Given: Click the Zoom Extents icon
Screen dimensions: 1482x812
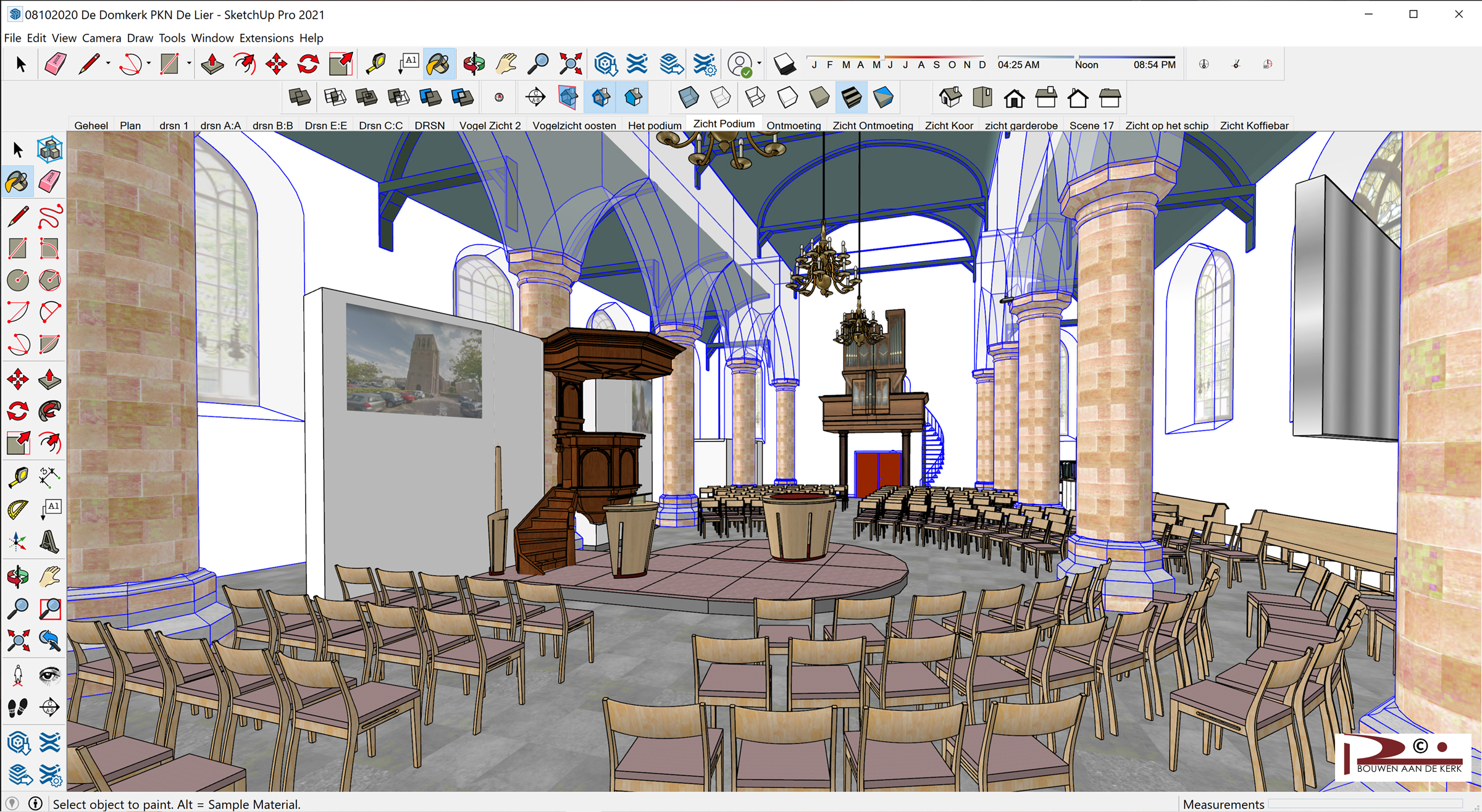Looking at the screenshot, I should tap(571, 64).
